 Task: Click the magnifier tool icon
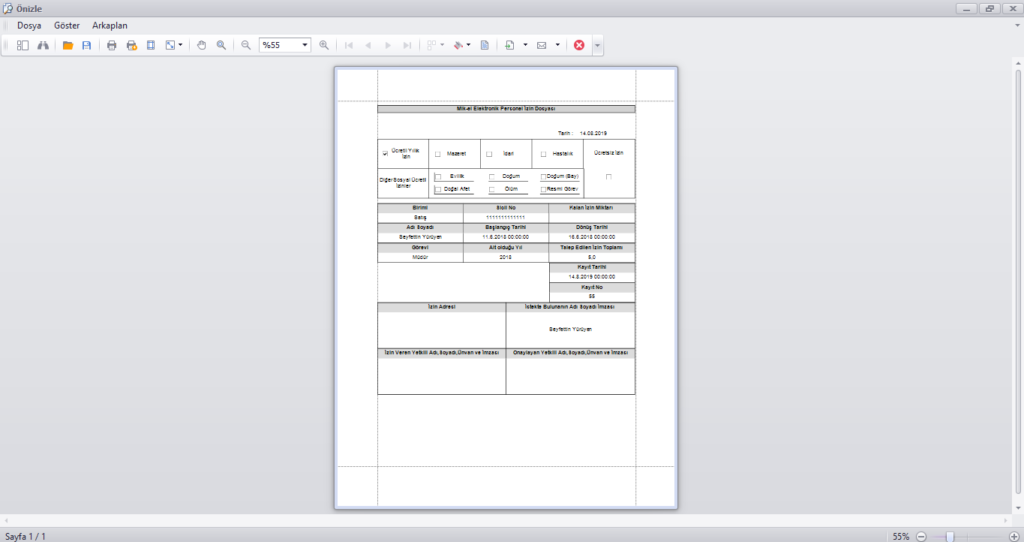coord(221,45)
